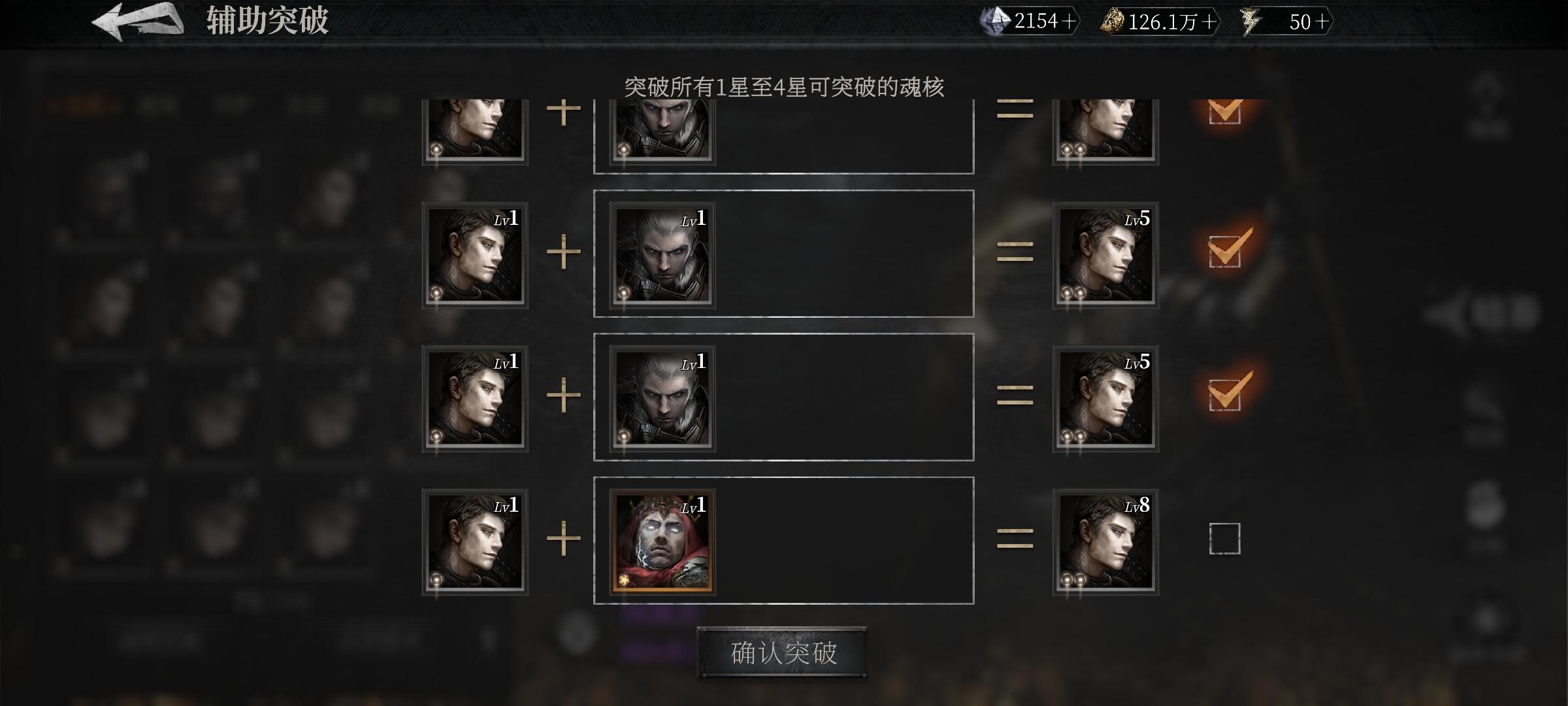
Task: Tap base hero portrait in last row
Action: tap(475, 543)
